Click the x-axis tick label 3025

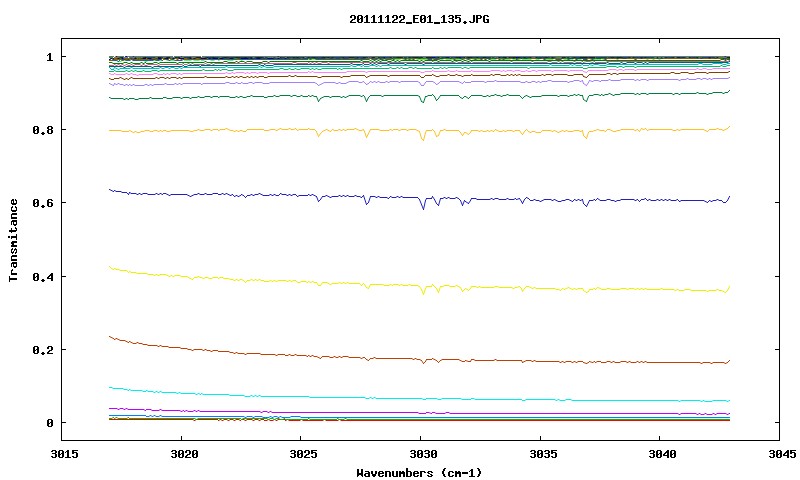304,454
